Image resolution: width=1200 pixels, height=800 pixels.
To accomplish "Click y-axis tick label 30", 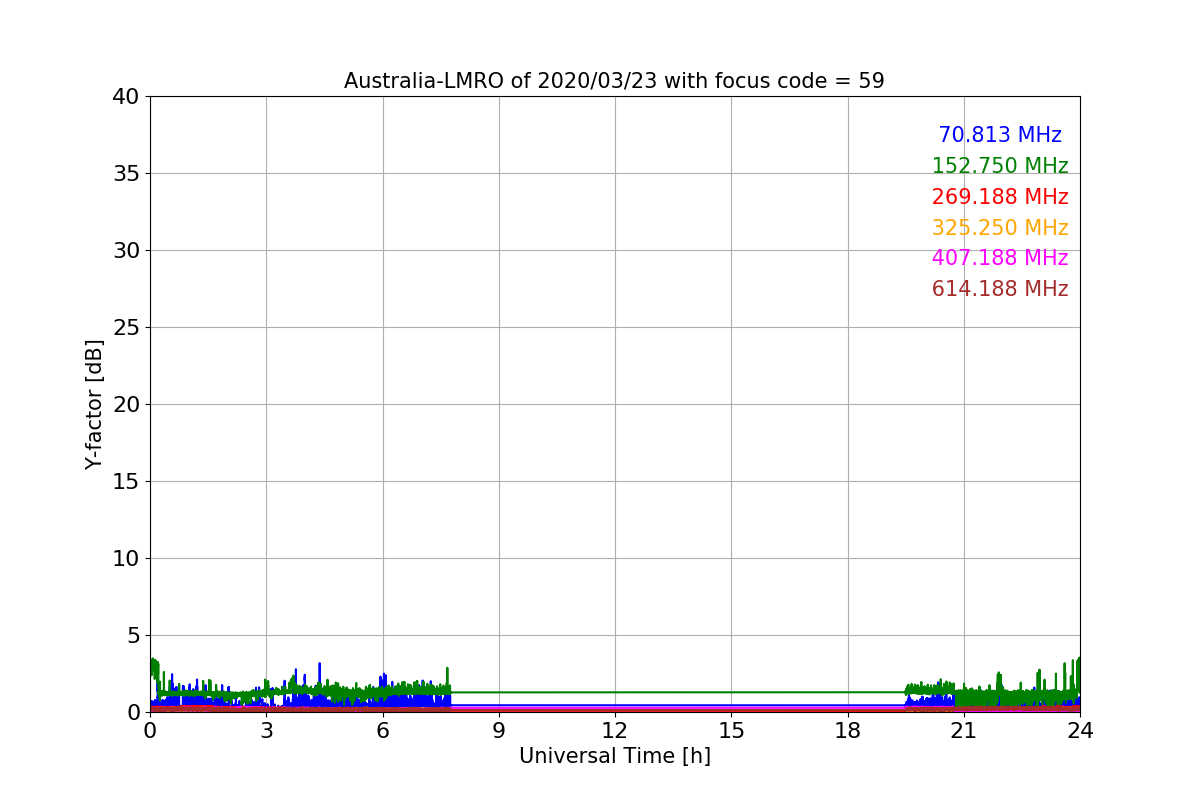I will click(126, 251).
